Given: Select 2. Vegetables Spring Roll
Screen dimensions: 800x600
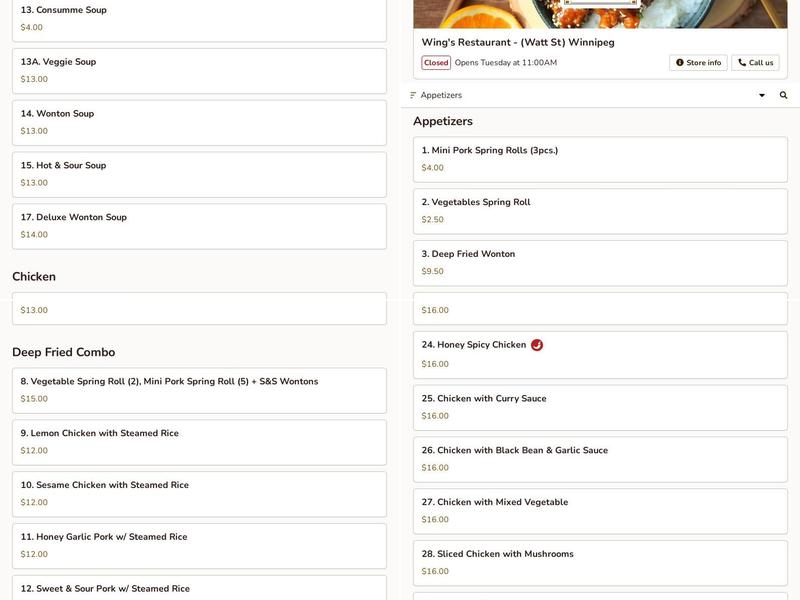Looking at the screenshot, I should (x=600, y=212).
